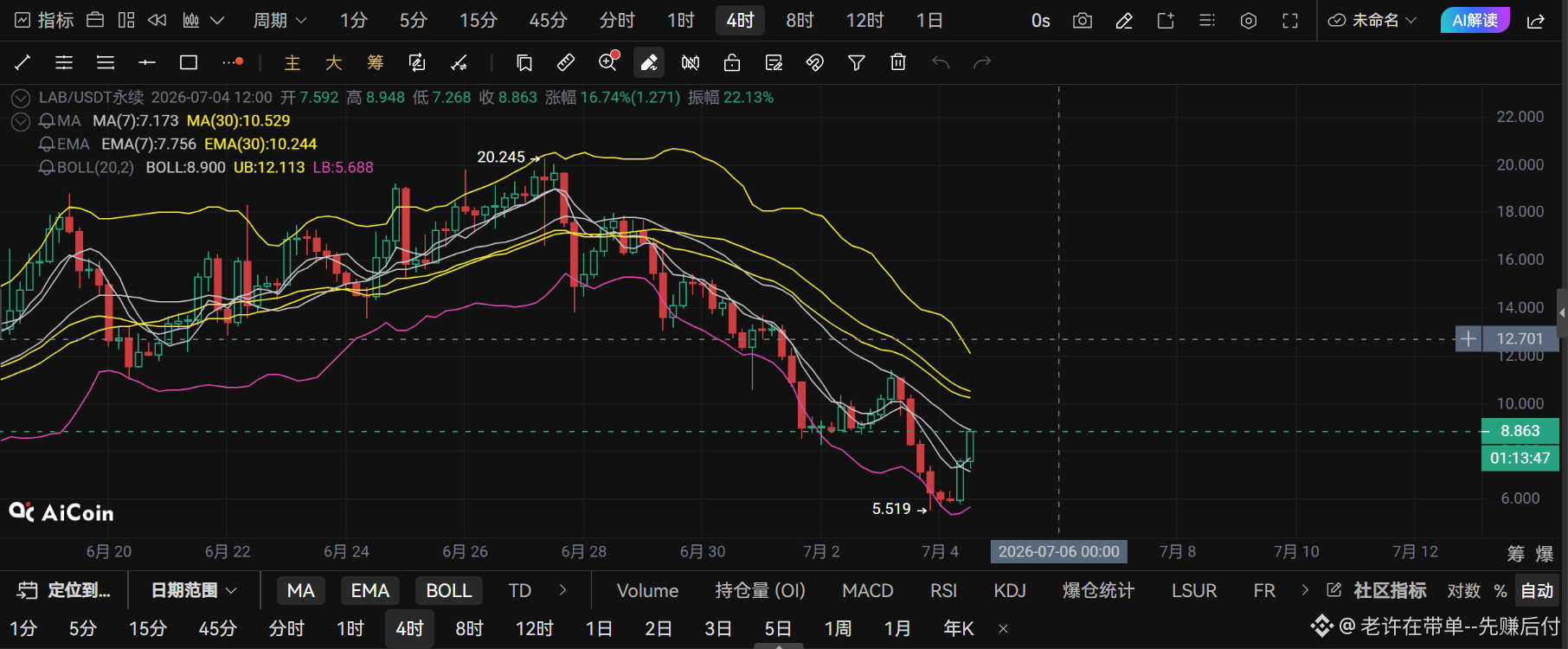
Task: Click the 定位到 locate button
Action: (x=64, y=590)
